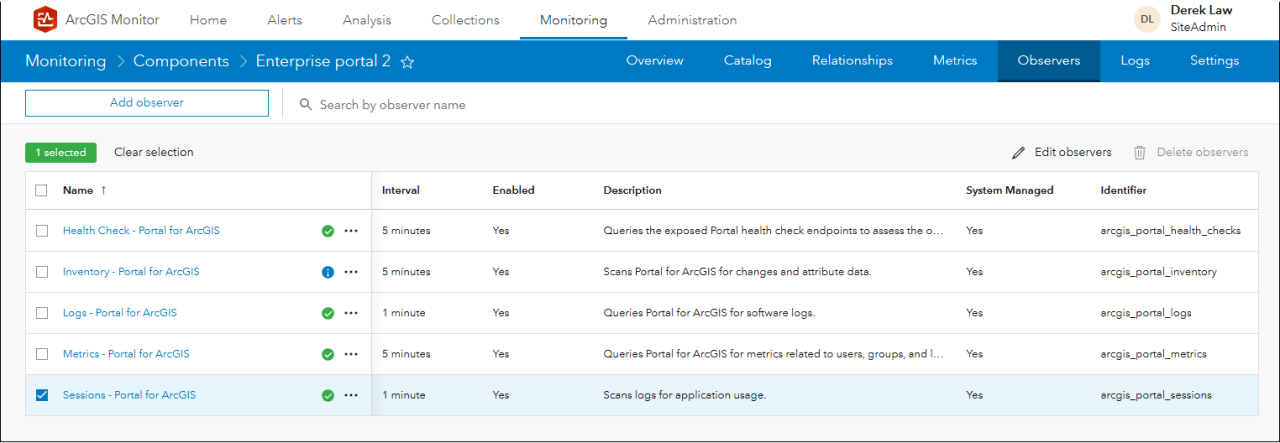
Task: Click arcgis_portal_sessions identifier
Action: [1156, 395]
